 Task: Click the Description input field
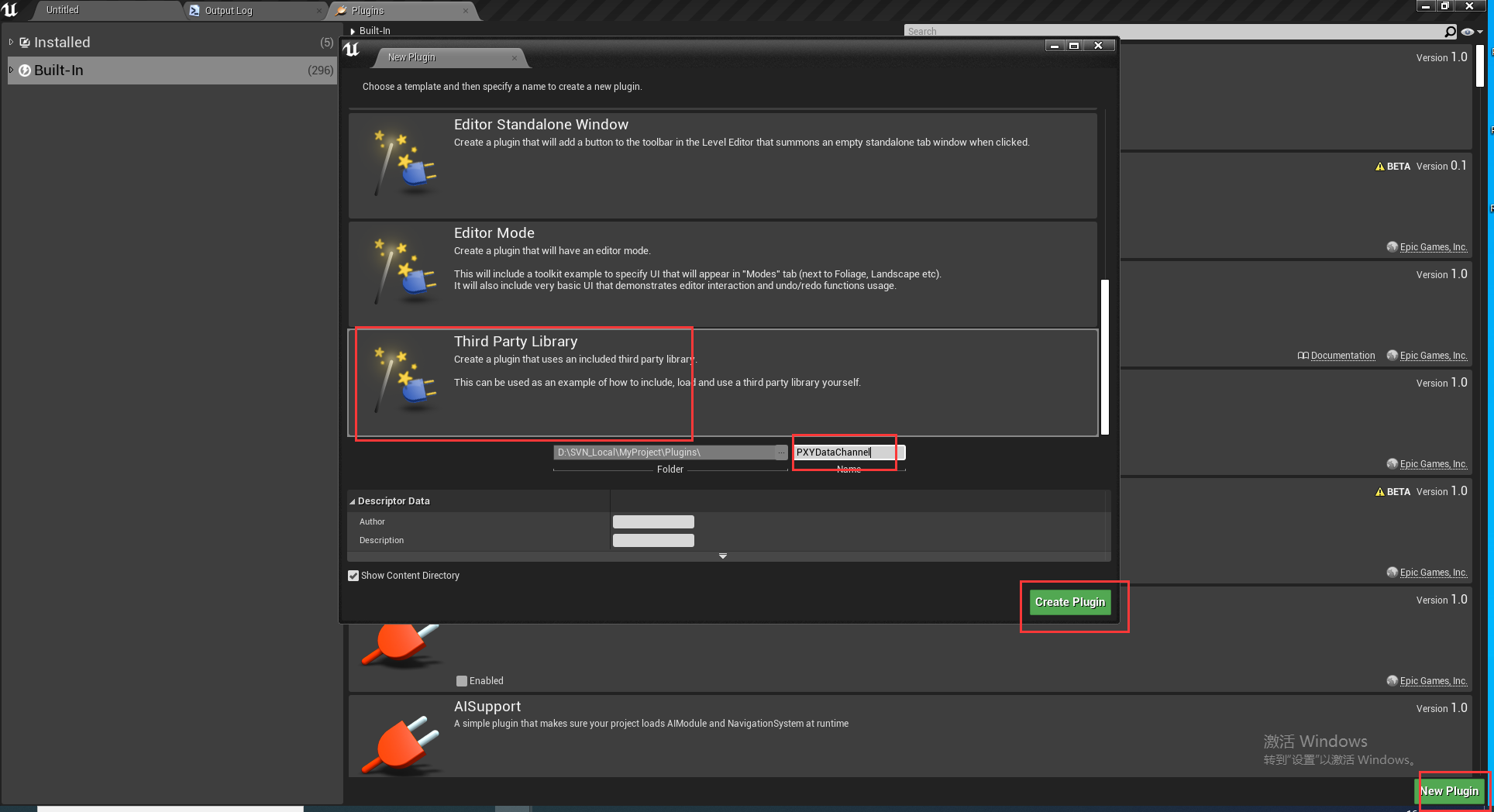(653, 541)
